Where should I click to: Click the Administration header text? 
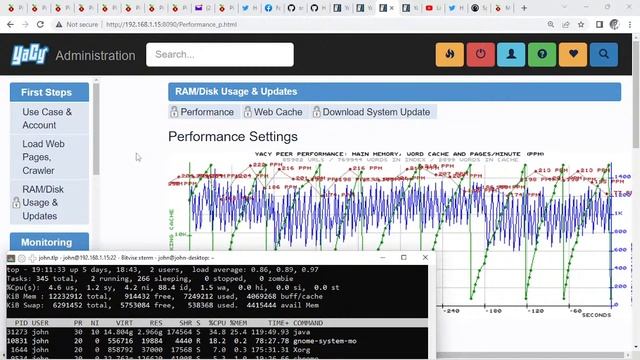tap(96, 56)
